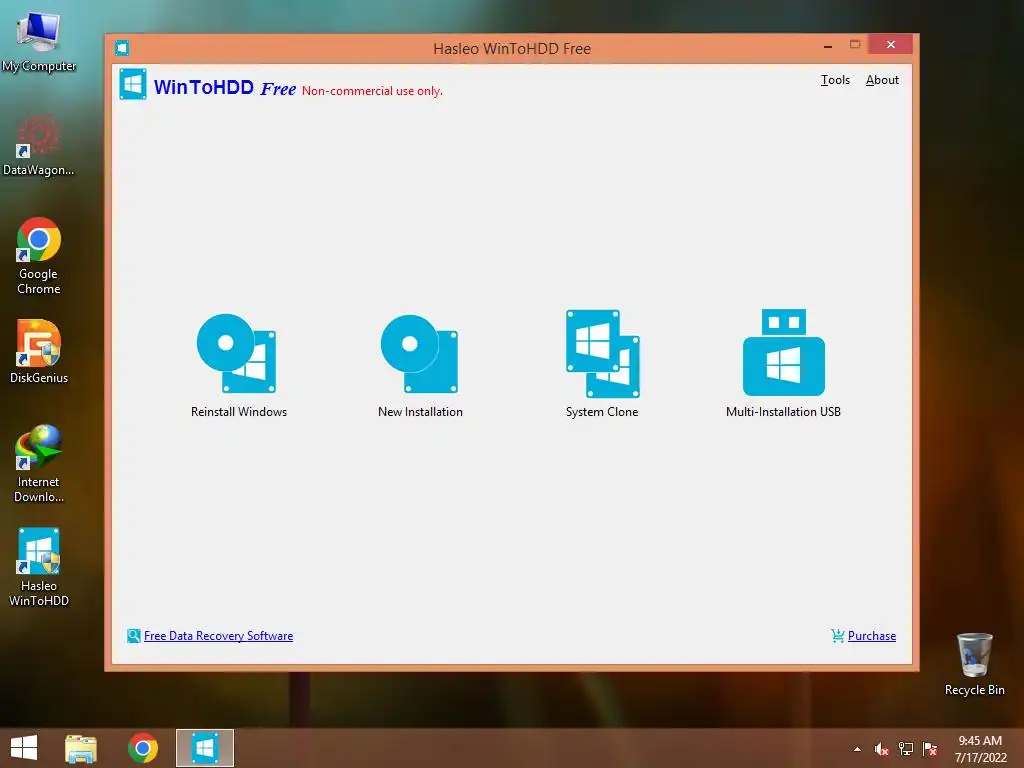
Task: Click the WinToHDD logo in the header
Action: 133,84
